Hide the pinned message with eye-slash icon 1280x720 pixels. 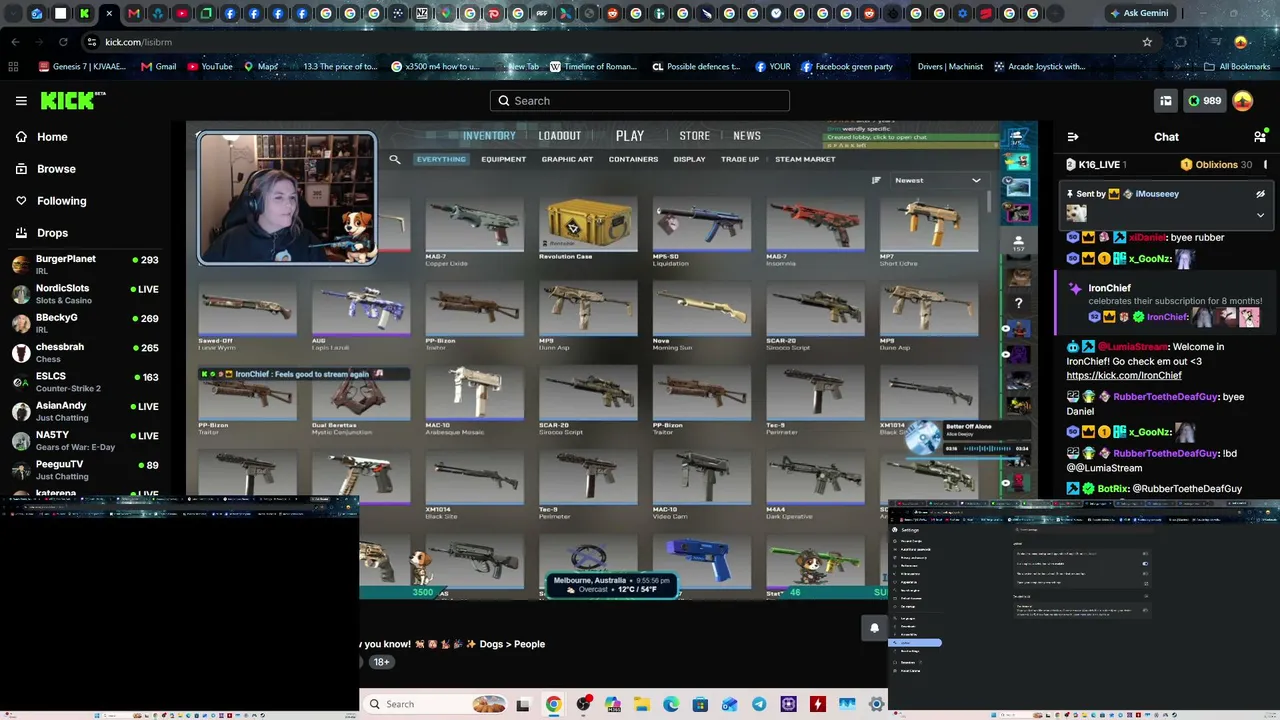[1260, 194]
